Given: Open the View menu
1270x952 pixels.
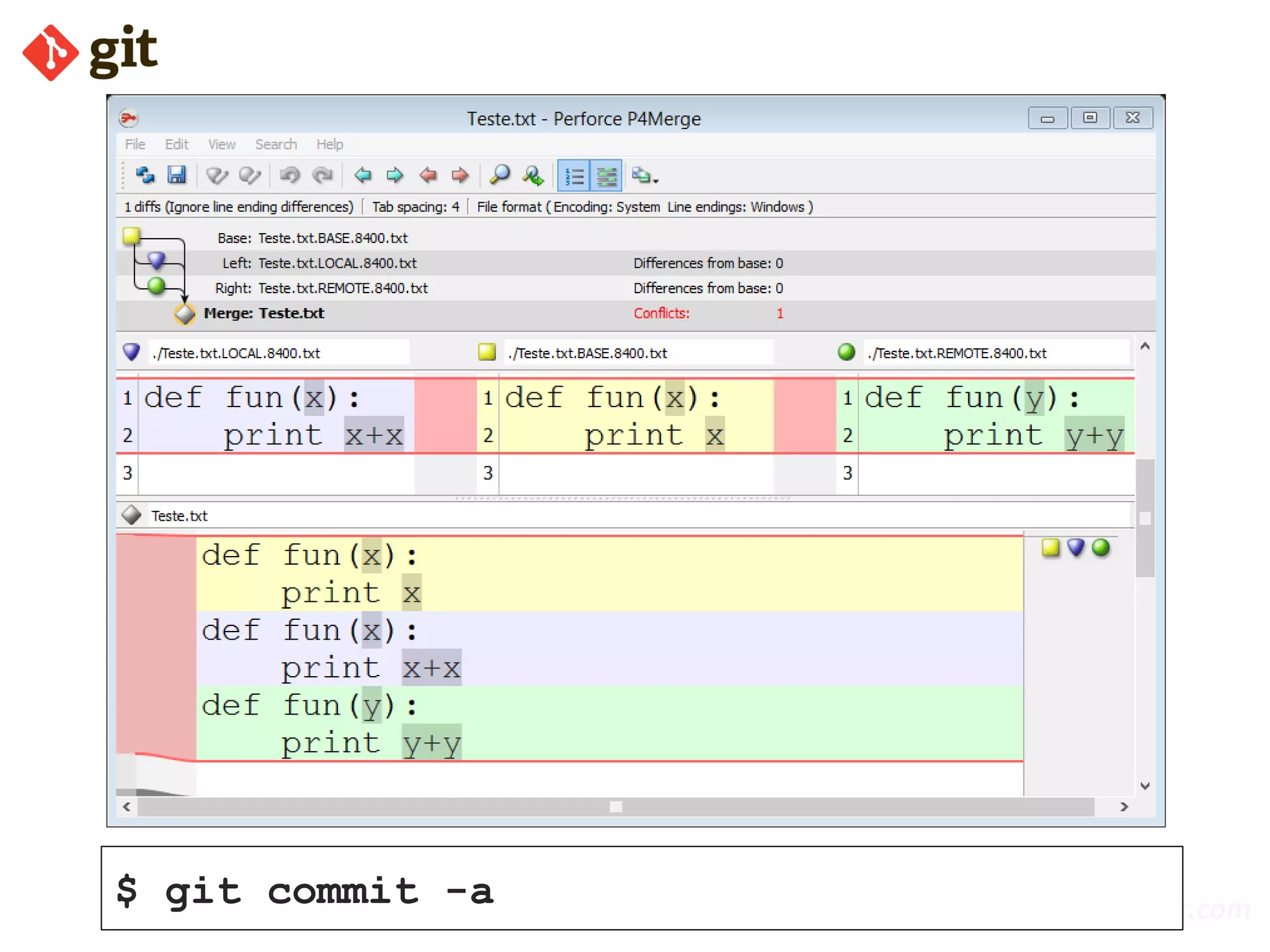Looking at the screenshot, I should coord(221,144).
